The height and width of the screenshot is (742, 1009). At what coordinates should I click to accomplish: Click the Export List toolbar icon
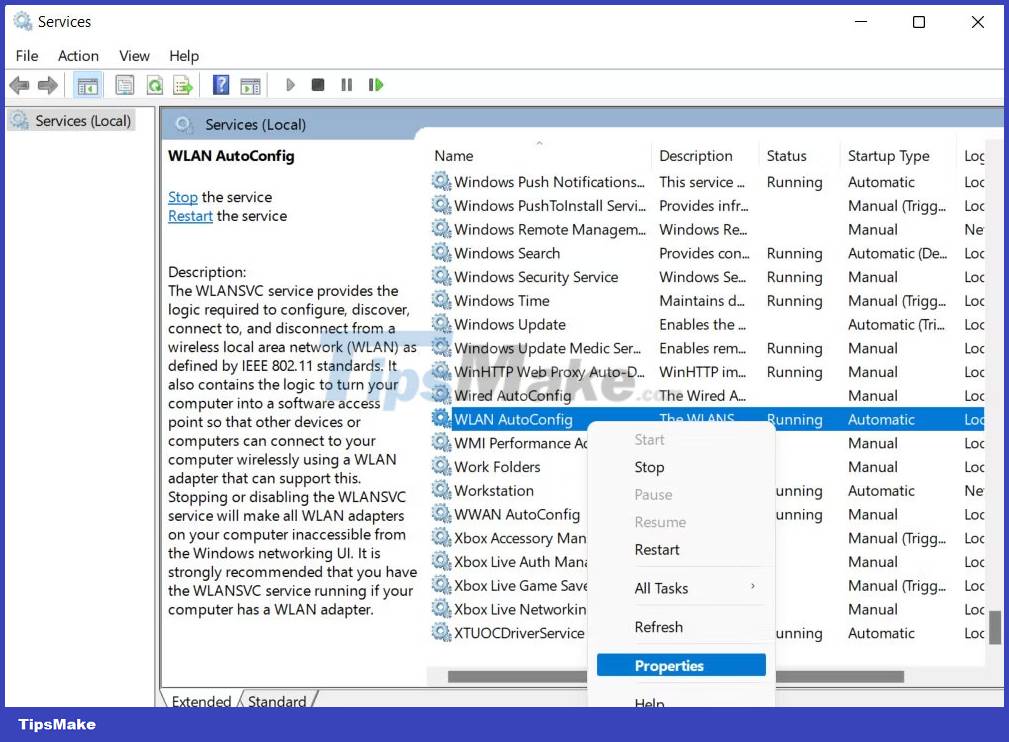point(183,85)
